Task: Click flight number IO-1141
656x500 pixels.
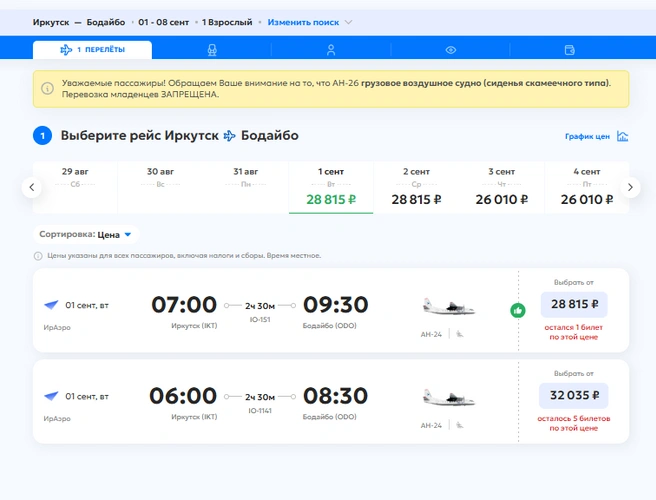Action: 260,411
